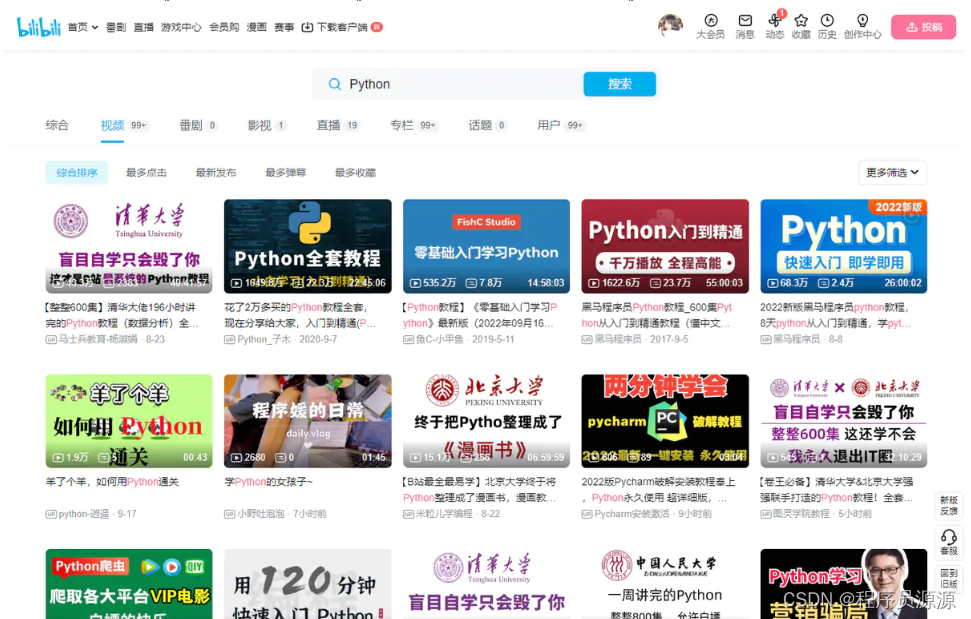Open title 学Python的女孩子~

click(269, 482)
